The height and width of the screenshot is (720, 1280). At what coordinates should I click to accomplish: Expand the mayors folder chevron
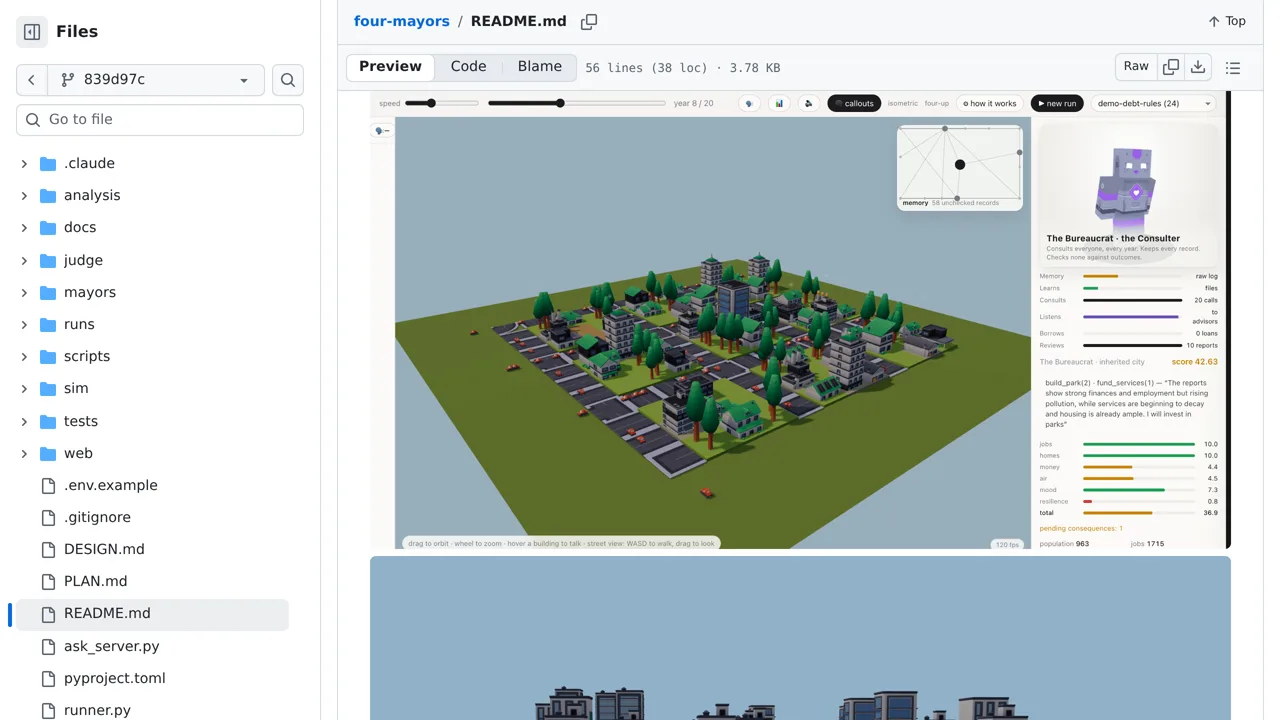24,292
